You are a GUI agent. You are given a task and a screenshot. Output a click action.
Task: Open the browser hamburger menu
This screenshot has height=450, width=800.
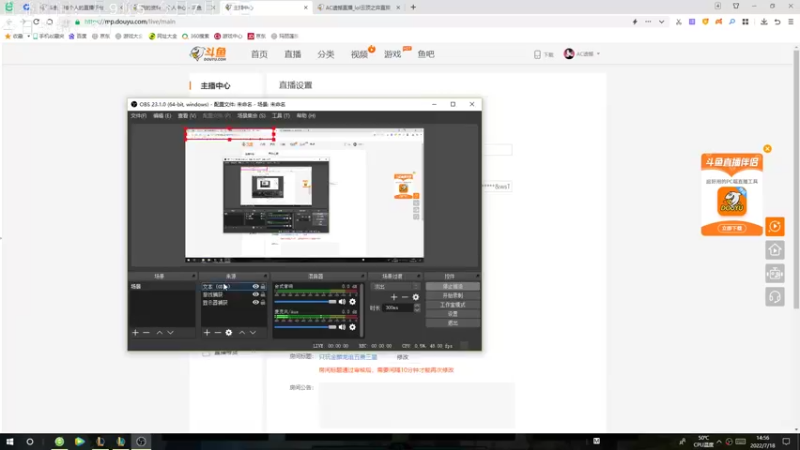[790, 22]
